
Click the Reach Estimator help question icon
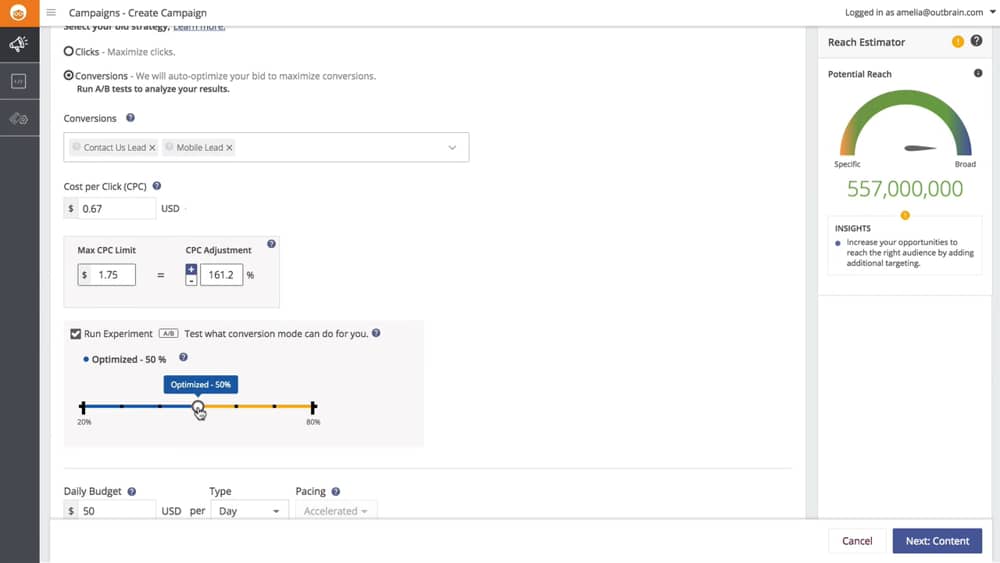pos(977,41)
